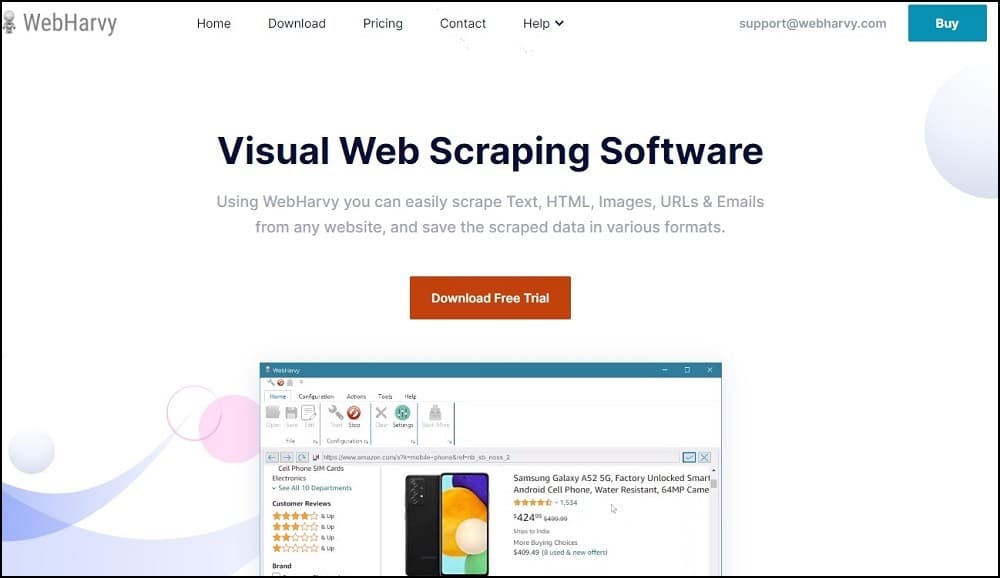Click the browser back arrow button

coord(272,457)
